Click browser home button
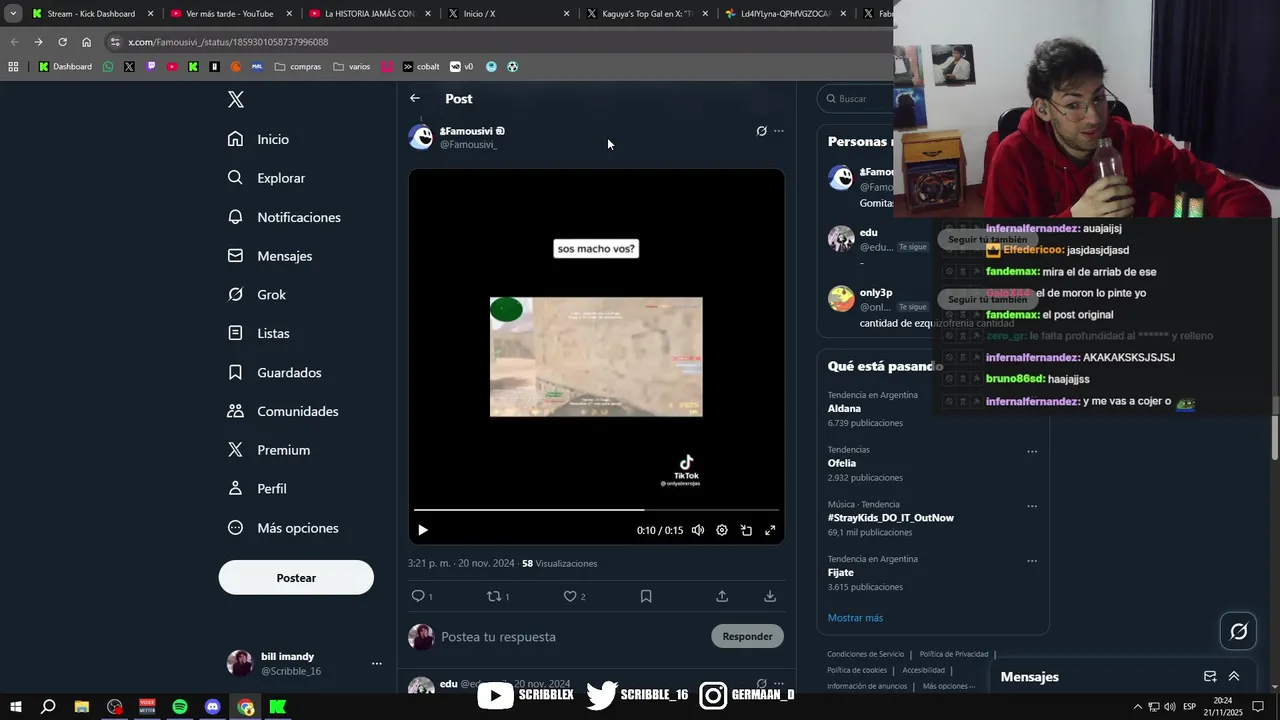This screenshot has height=720, width=1280. (x=86, y=42)
